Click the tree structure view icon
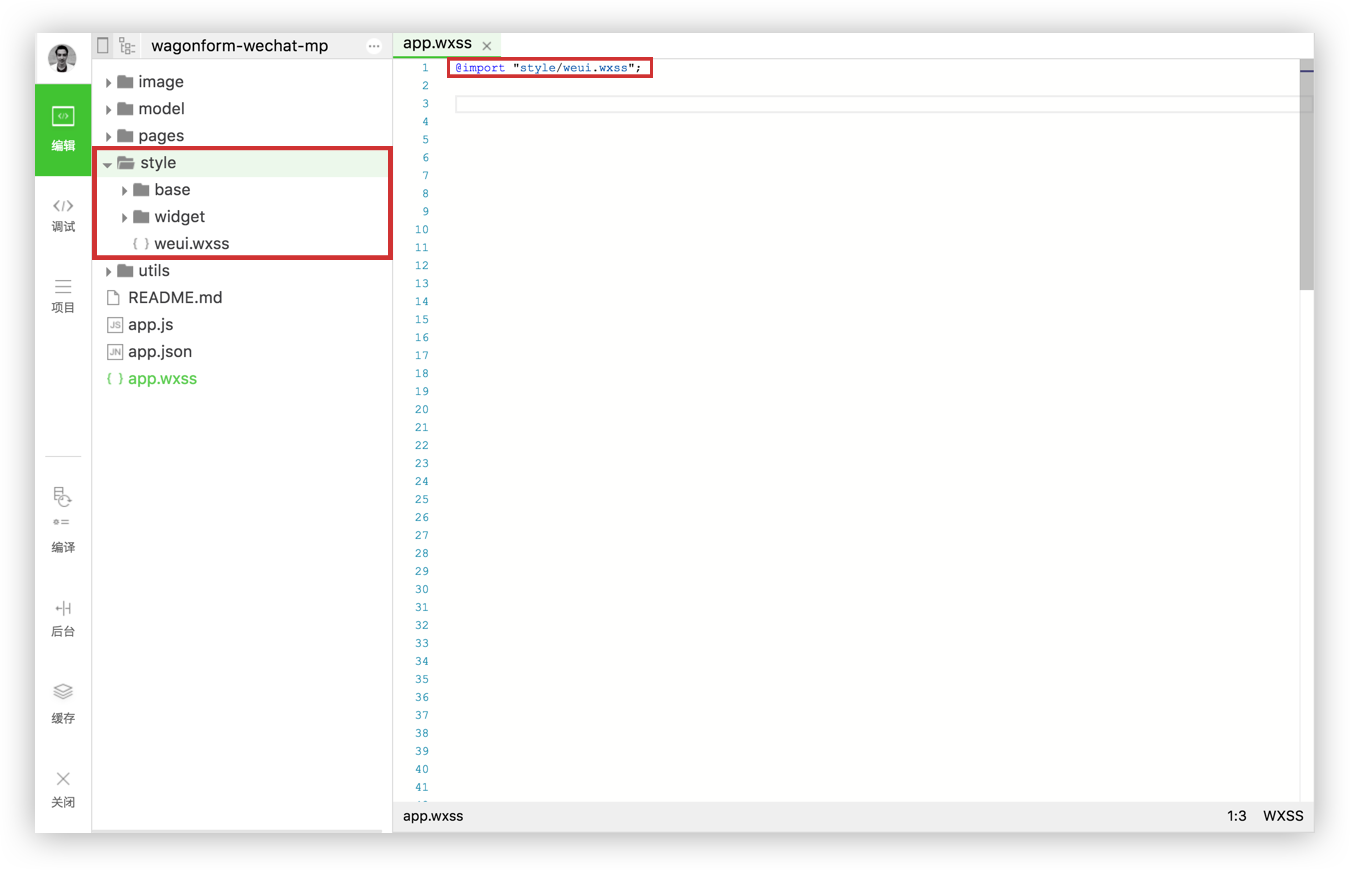1350x870 pixels. tap(127, 45)
